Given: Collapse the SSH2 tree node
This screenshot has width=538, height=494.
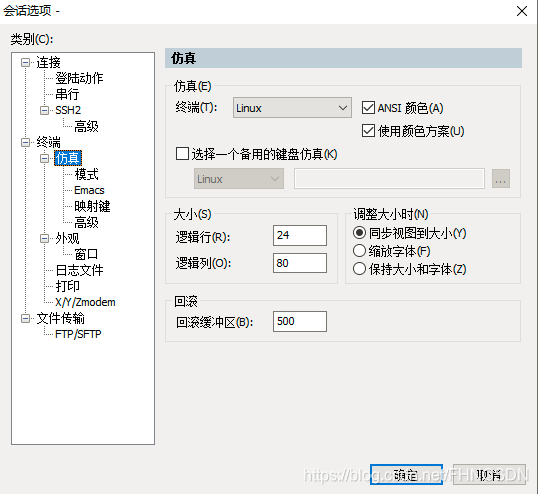Looking at the screenshot, I should click(x=44, y=110).
